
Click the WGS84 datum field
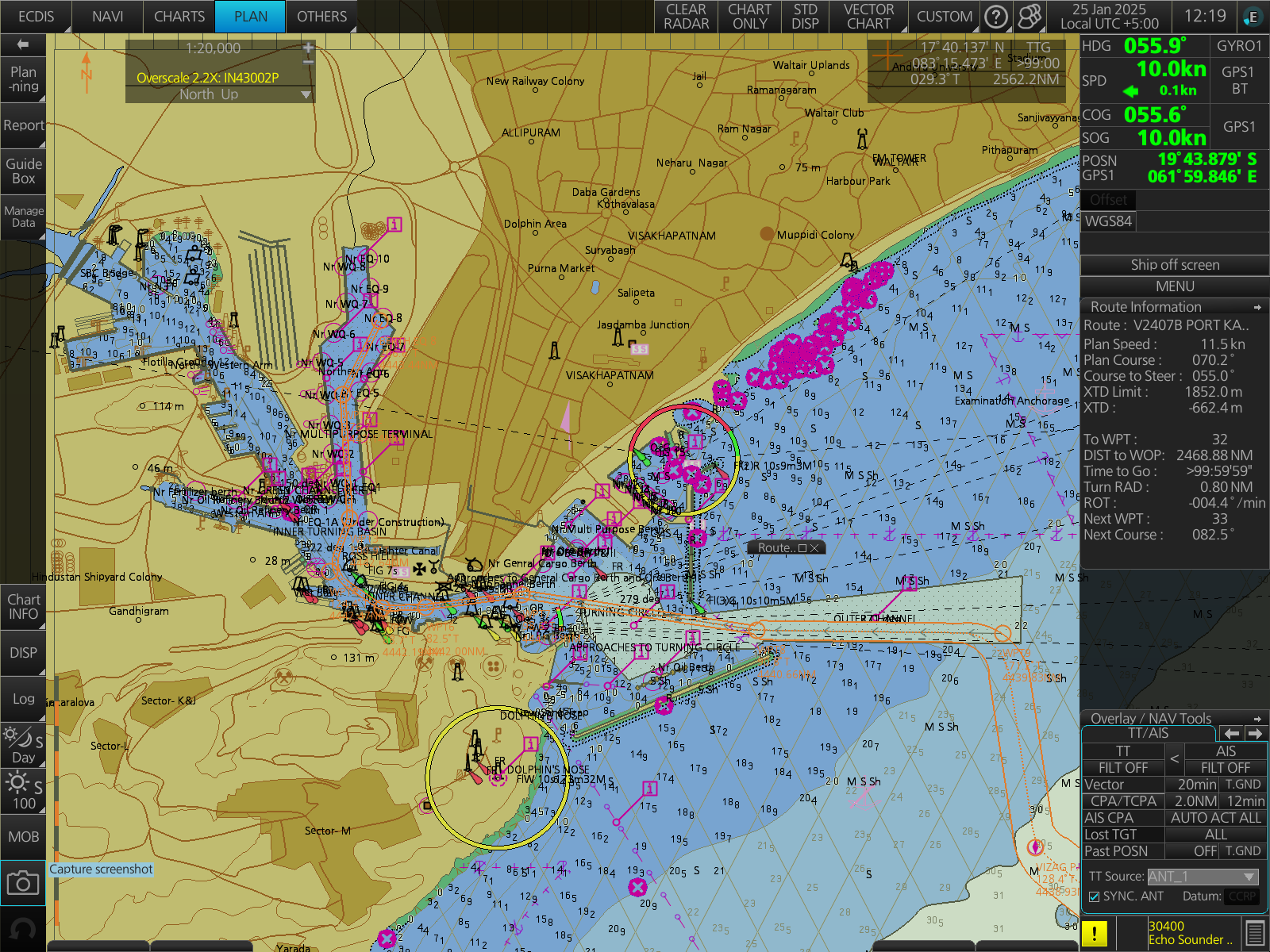[1108, 221]
